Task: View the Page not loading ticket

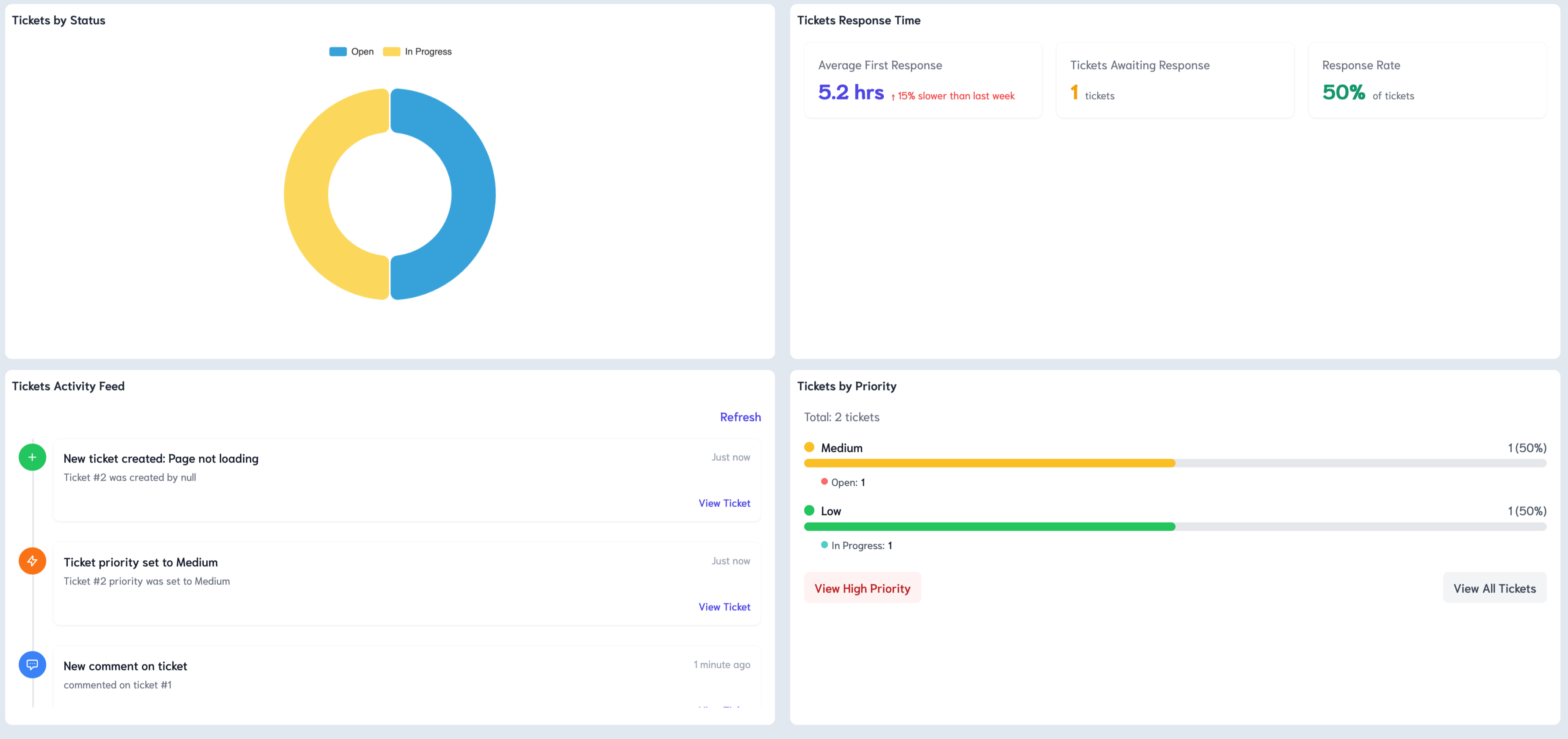Action: pyautogui.click(x=724, y=503)
